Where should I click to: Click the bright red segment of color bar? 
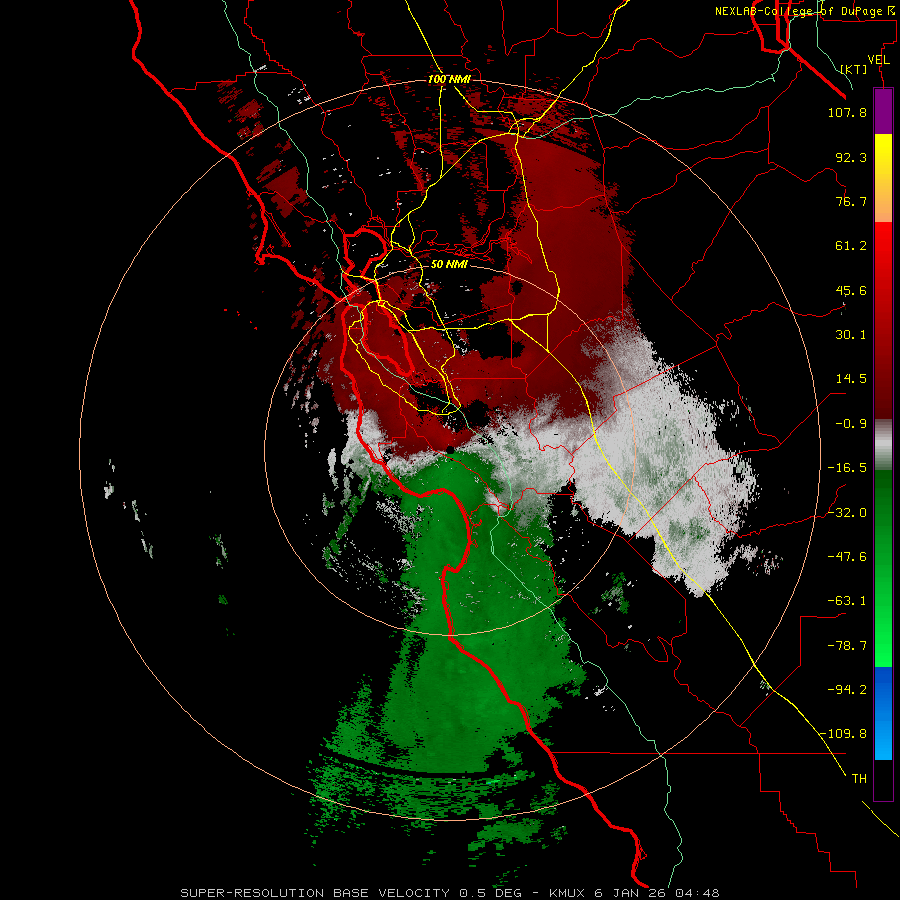coord(883,247)
